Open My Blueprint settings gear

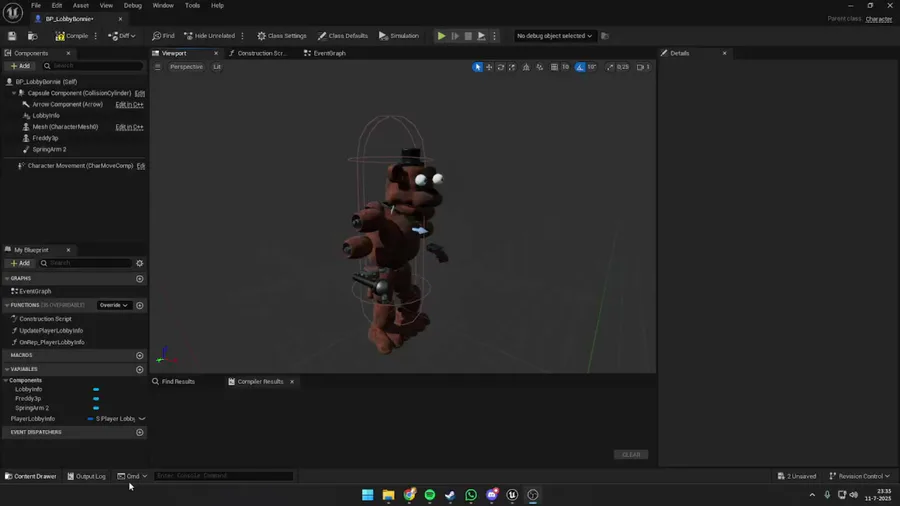(139, 263)
